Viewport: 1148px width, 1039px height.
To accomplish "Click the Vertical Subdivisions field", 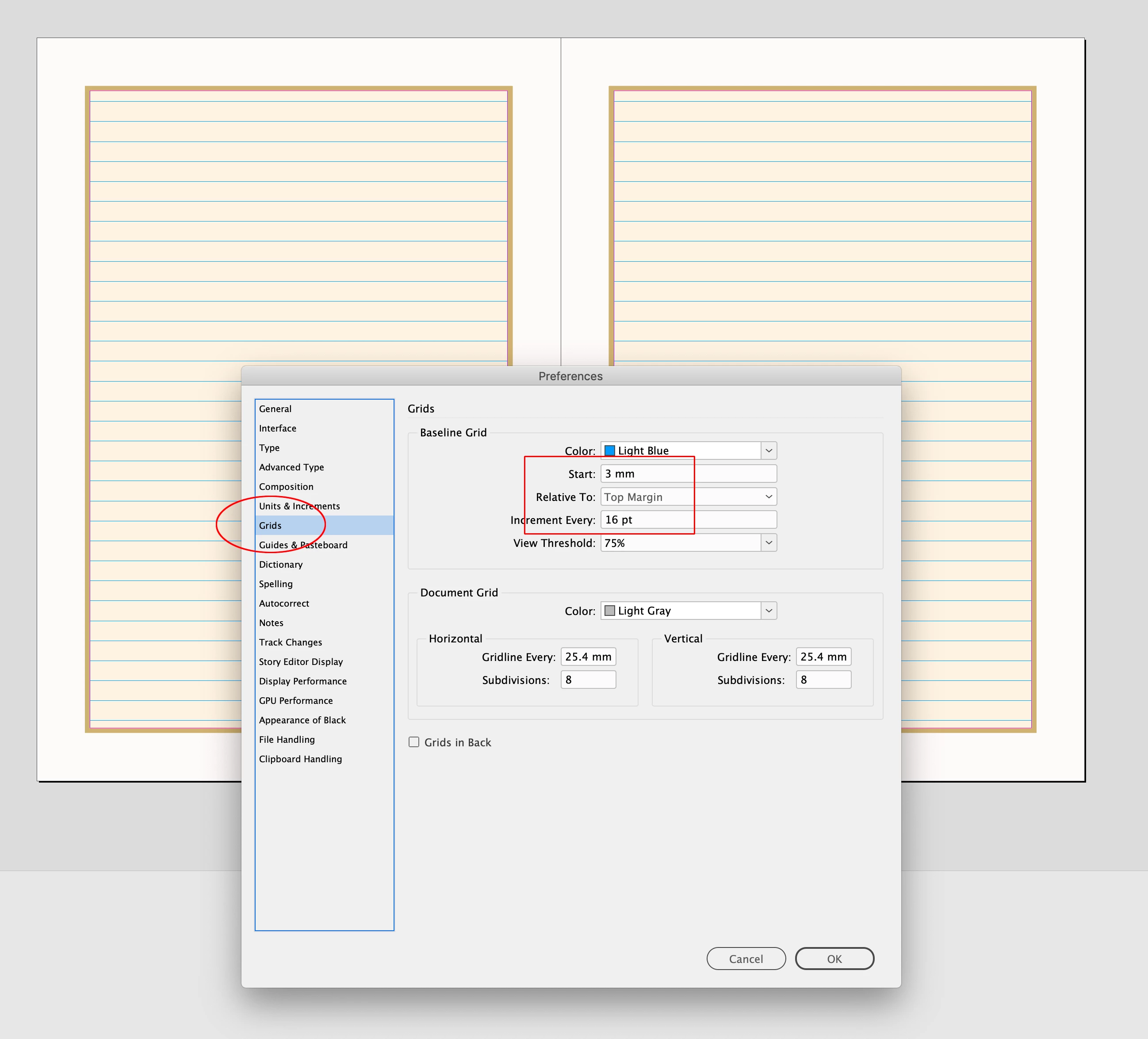I will [823, 680].
